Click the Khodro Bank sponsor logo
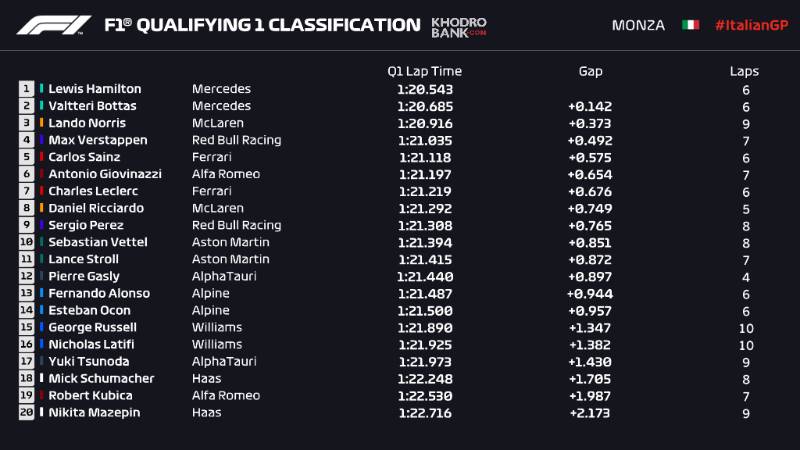Image resolution: width=800 pixels, height=450 pixels. pos(459,25)
